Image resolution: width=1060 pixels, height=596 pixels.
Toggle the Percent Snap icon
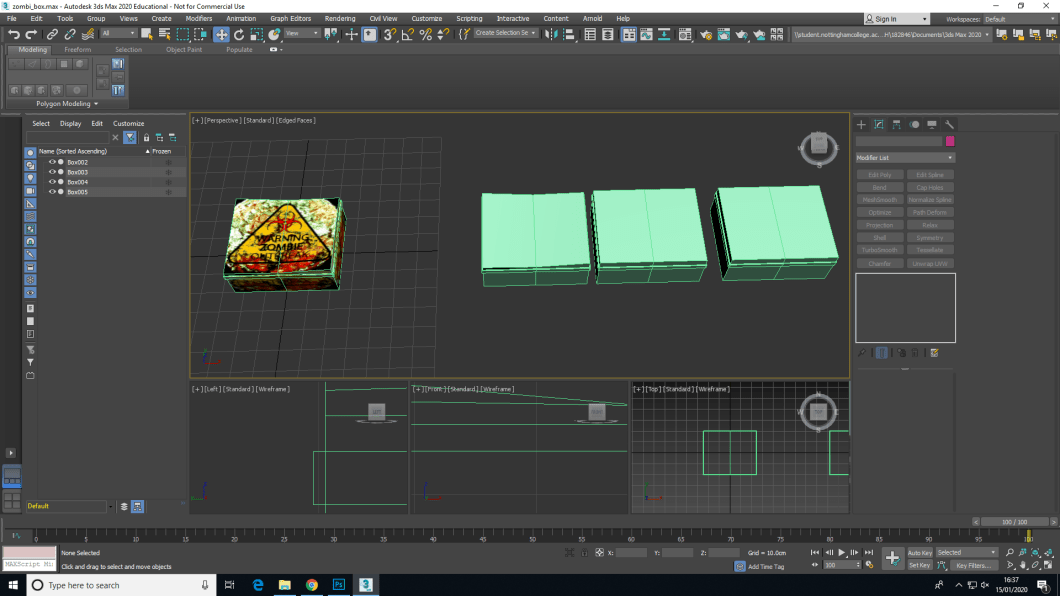coord(425,34)
